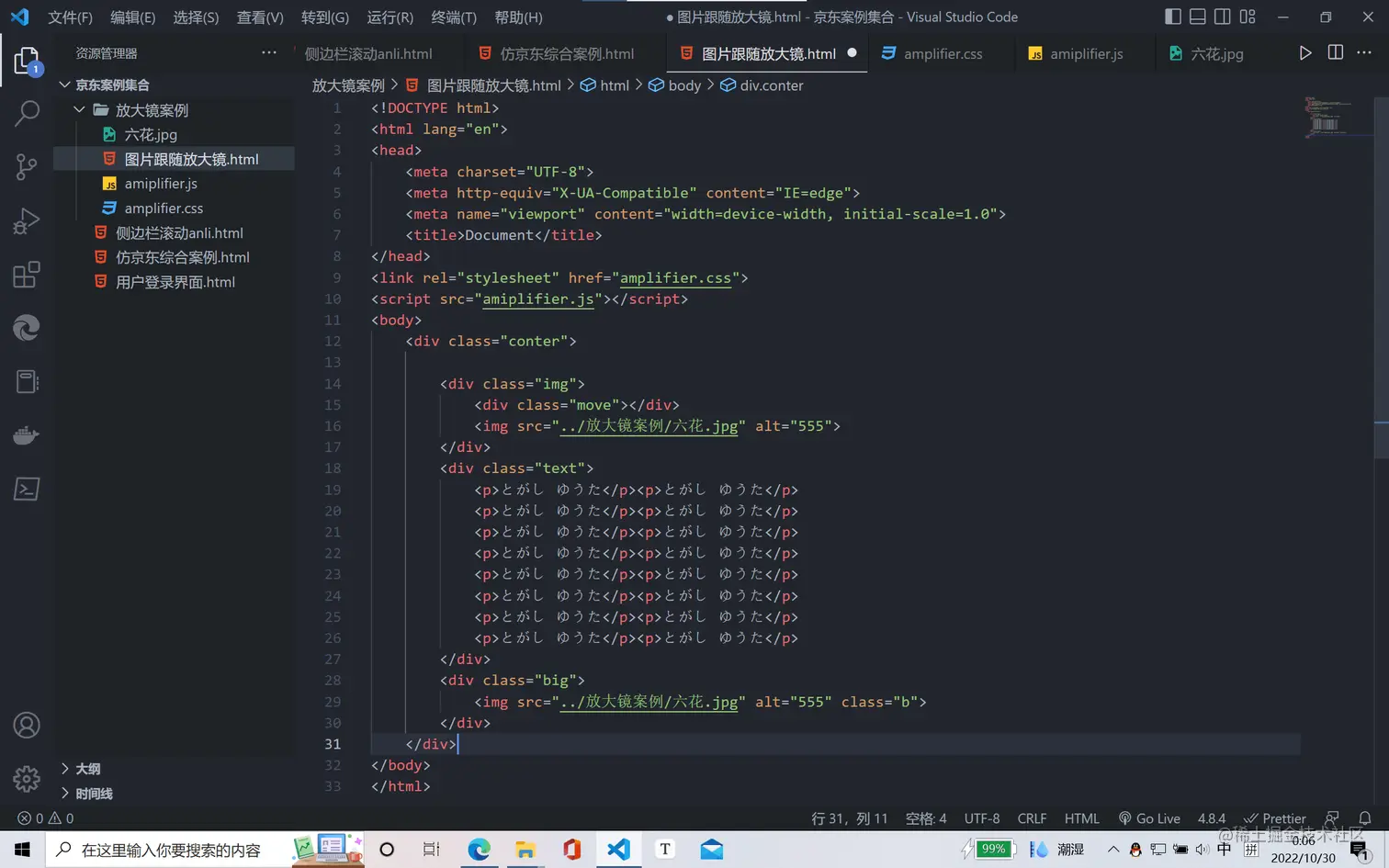Select amplifier.css in the explorer tree
This screenshot has width=1389, height=868.
(x=175, y=209)
